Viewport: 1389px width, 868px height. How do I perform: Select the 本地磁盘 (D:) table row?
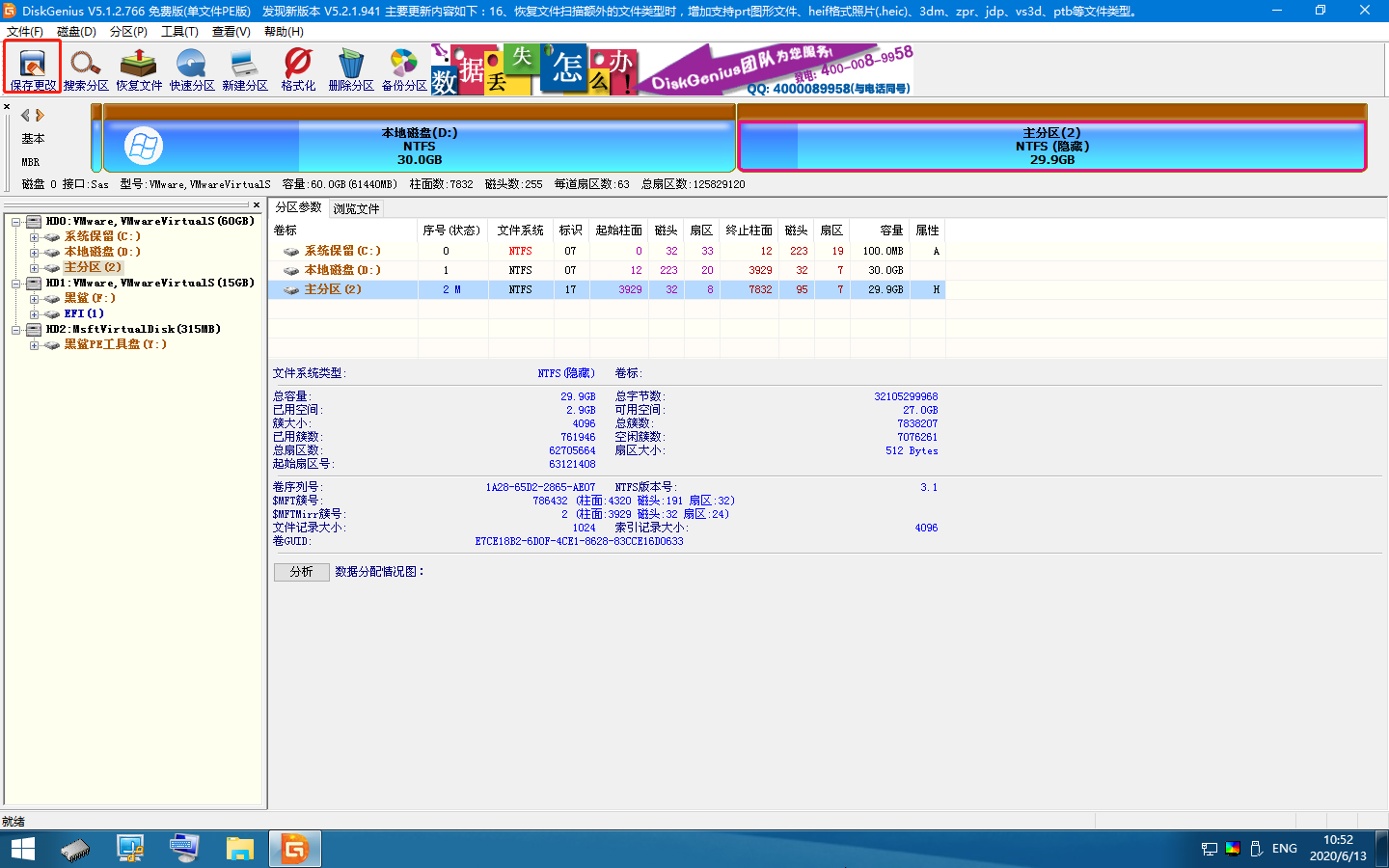342,270
